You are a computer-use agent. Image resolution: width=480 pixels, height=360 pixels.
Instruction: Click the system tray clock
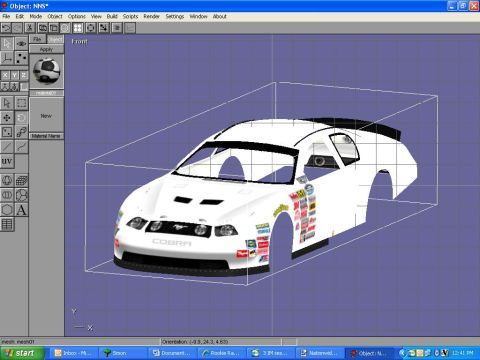(463, 353)
